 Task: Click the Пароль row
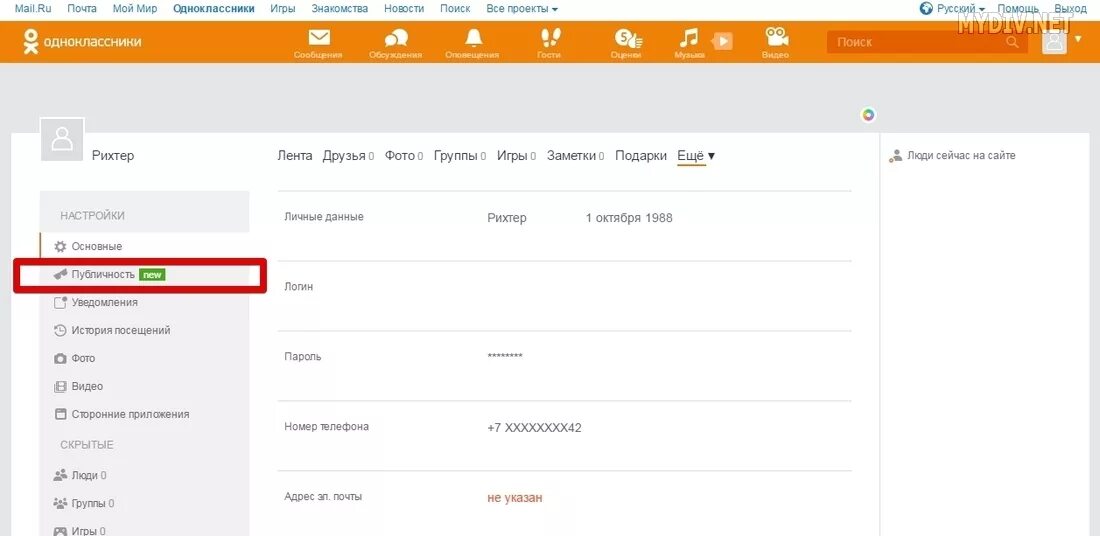pyautogui.click(x=565, y=366)
